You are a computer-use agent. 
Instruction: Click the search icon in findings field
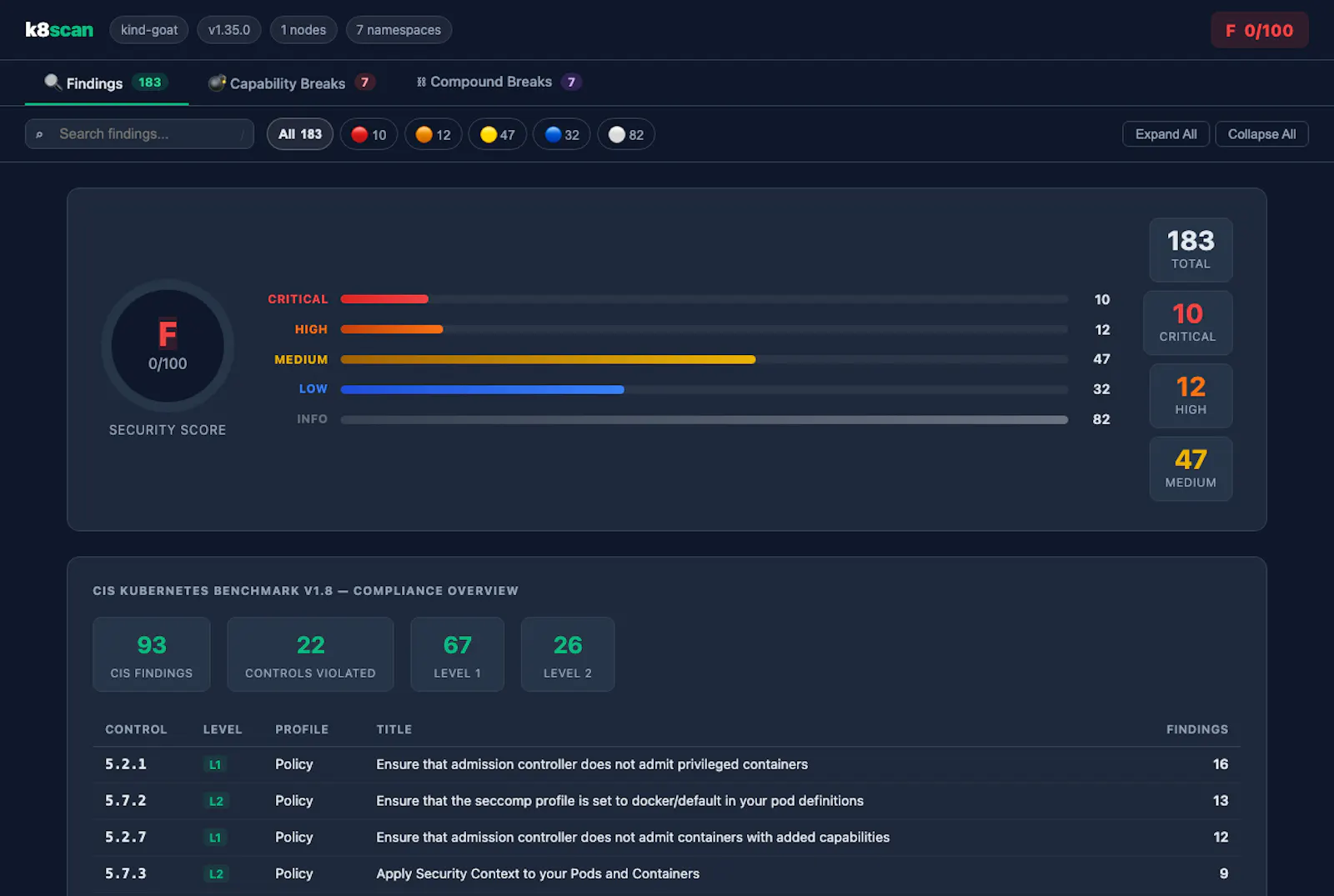39,134
